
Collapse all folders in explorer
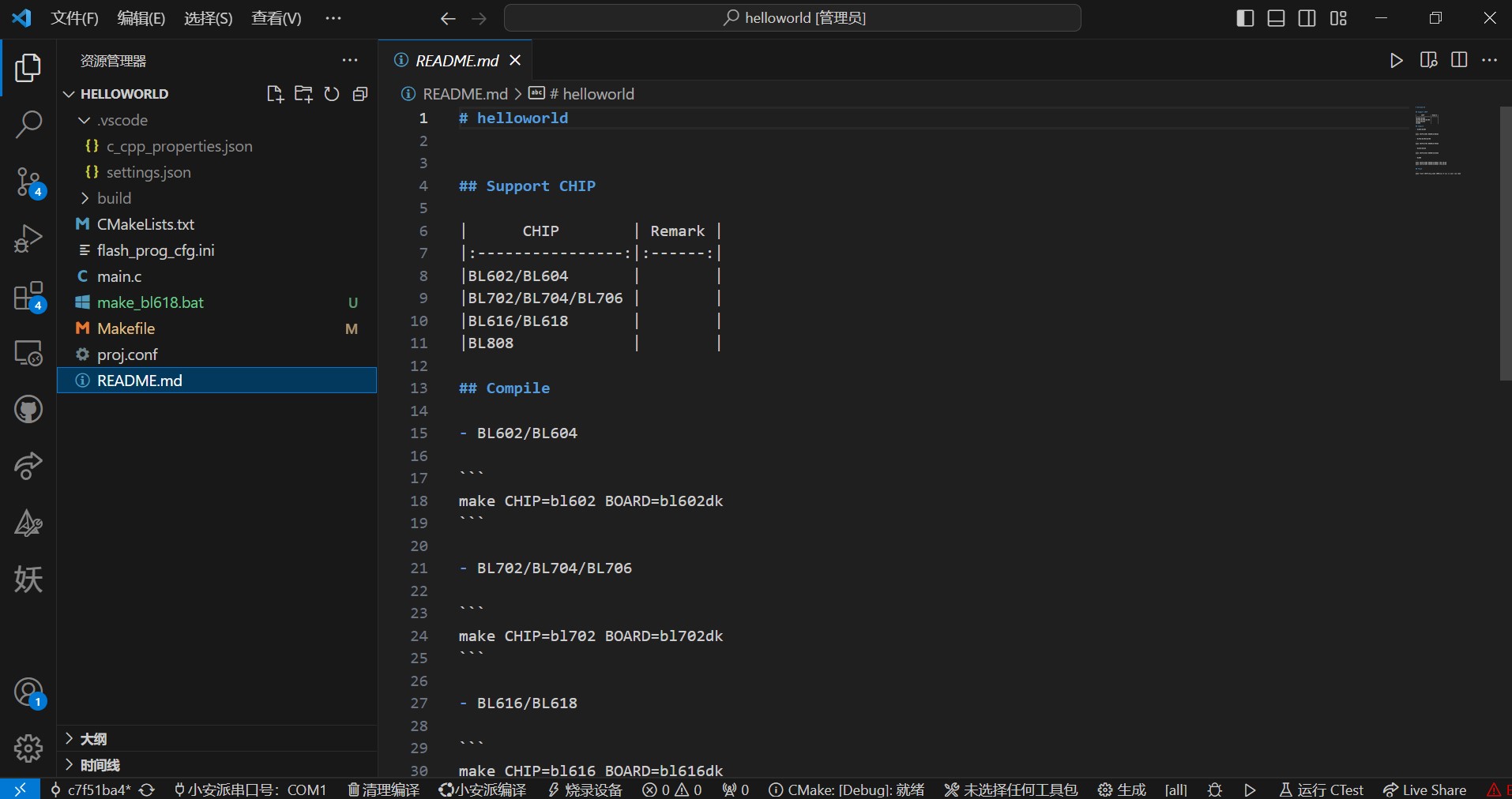(x=360, y=94)
